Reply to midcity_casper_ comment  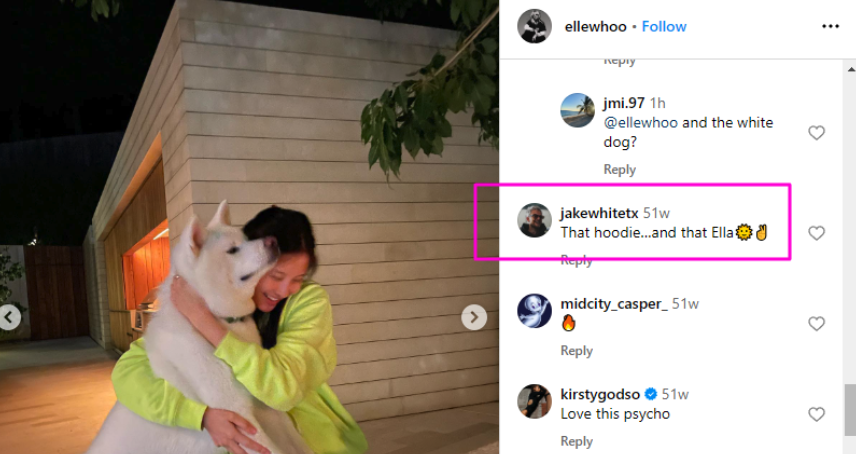pyautogui.click(x=576, y=351)
